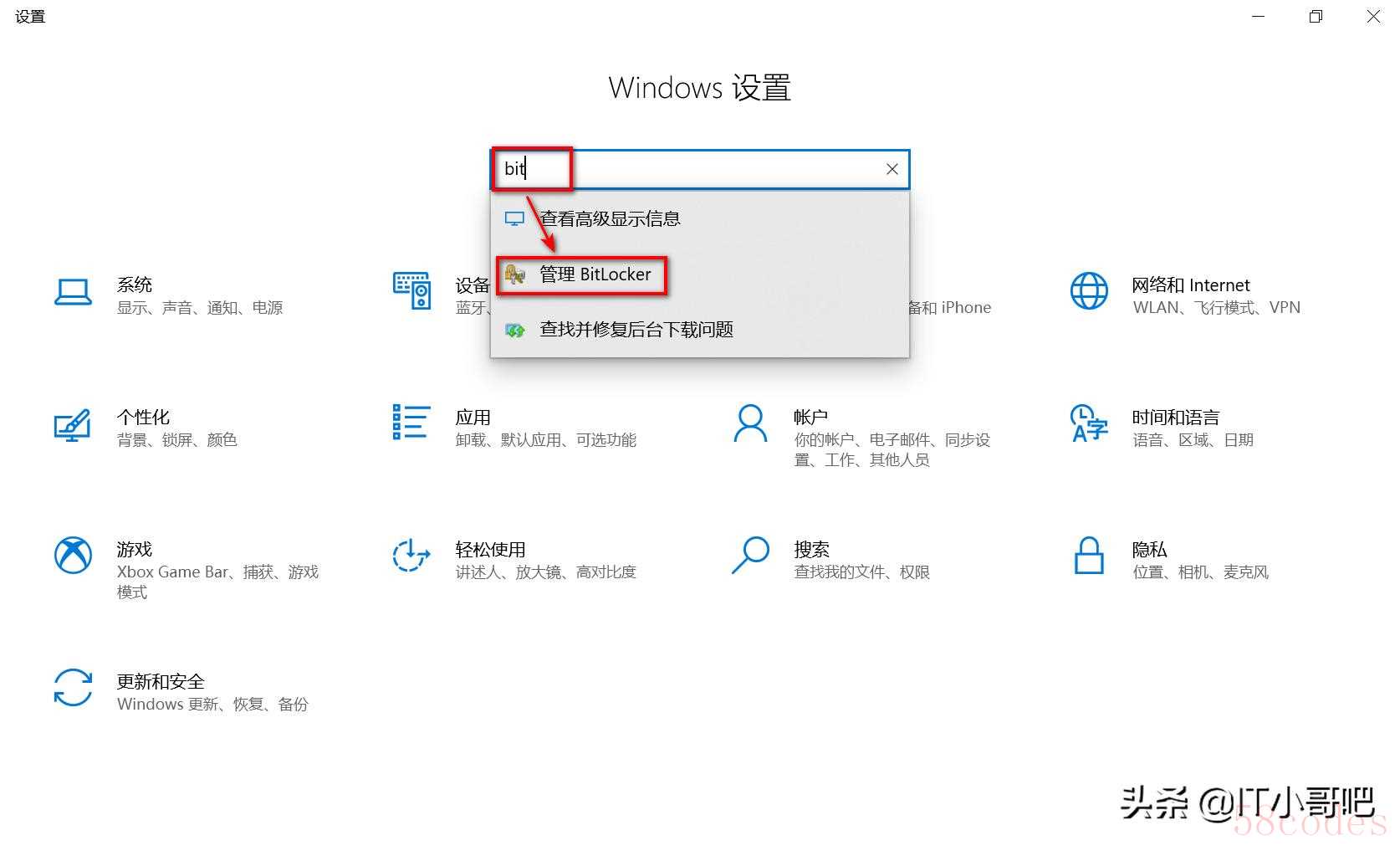Open the 网络和 Internet globe icon
Viewport: 1400px width, 846px height.
[1089, 291]
